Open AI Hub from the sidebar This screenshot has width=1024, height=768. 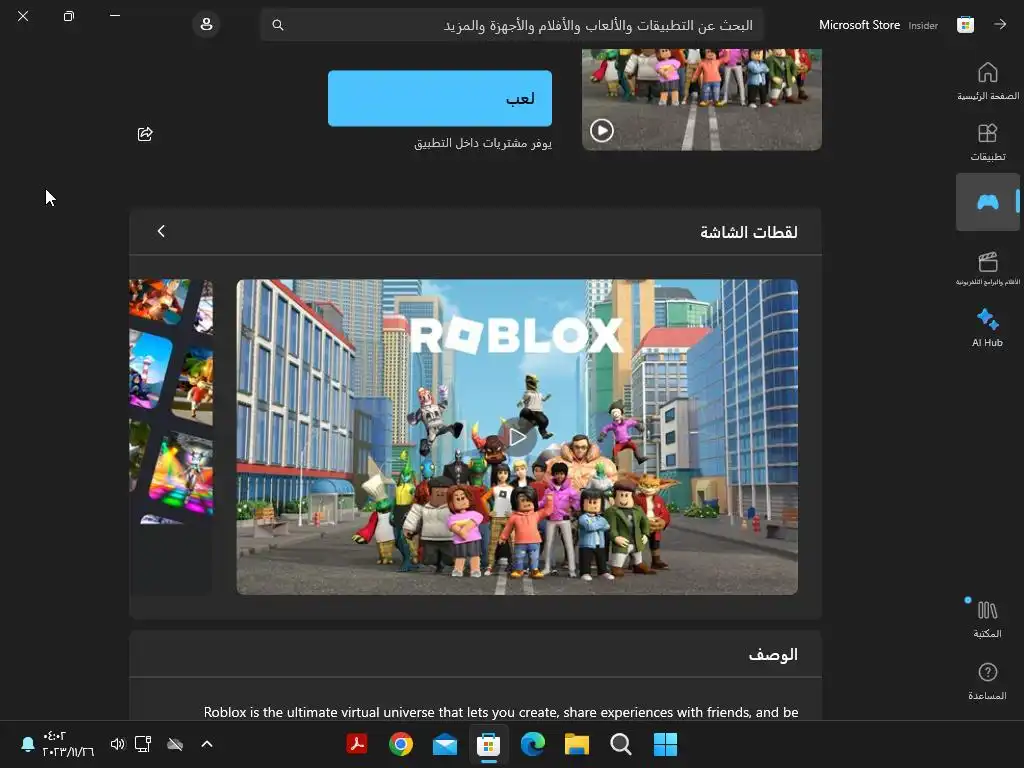point(987,328)
